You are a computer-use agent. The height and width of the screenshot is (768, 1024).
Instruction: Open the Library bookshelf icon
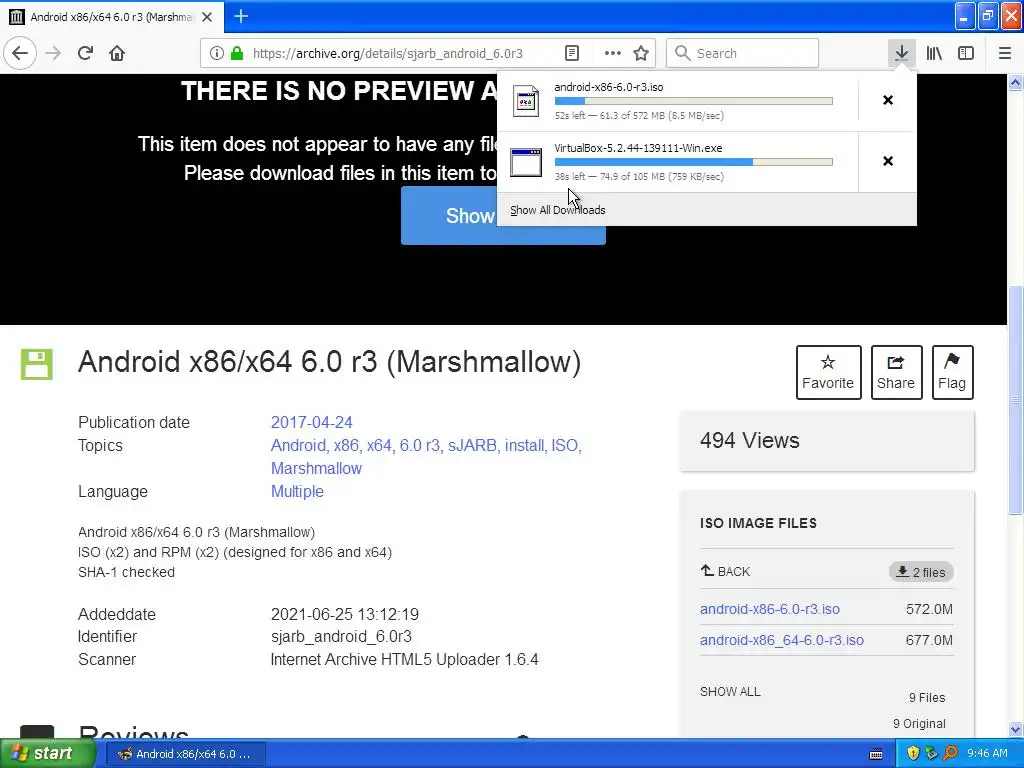pos(934,53)
